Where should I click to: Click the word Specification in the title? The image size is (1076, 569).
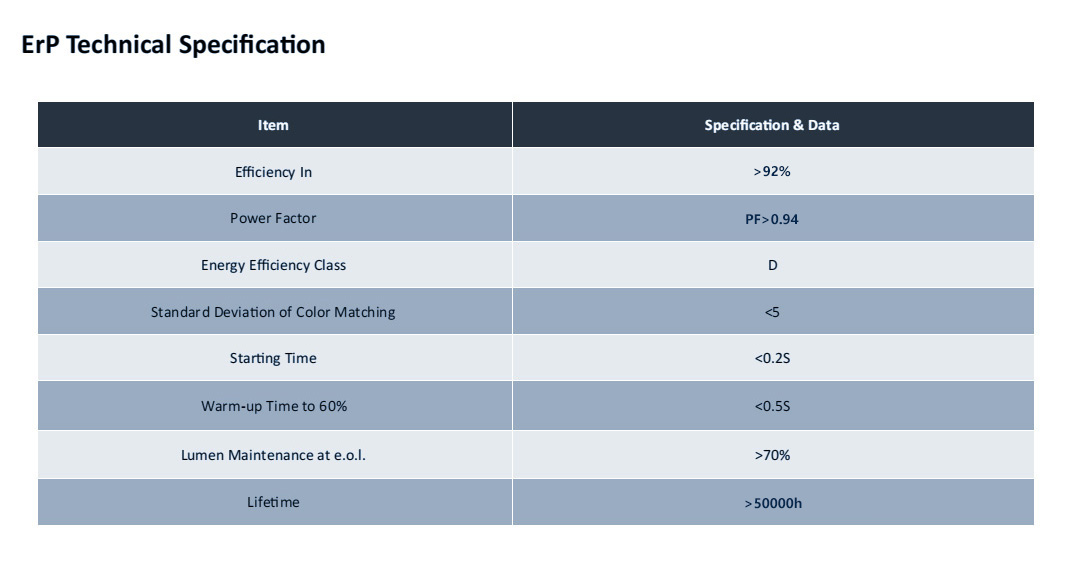tap(252, 45)
